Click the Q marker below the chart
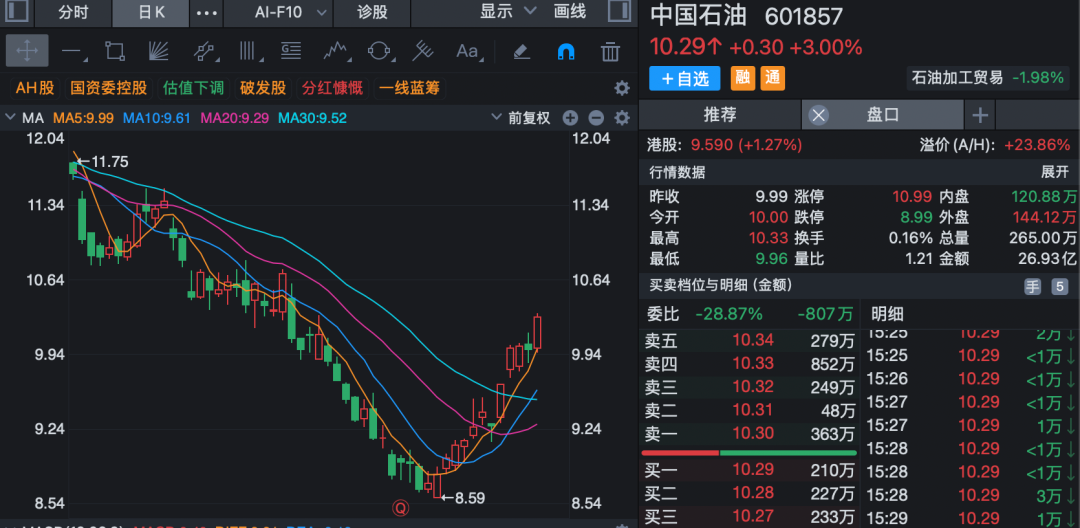1080x528 pixels. 401,508
